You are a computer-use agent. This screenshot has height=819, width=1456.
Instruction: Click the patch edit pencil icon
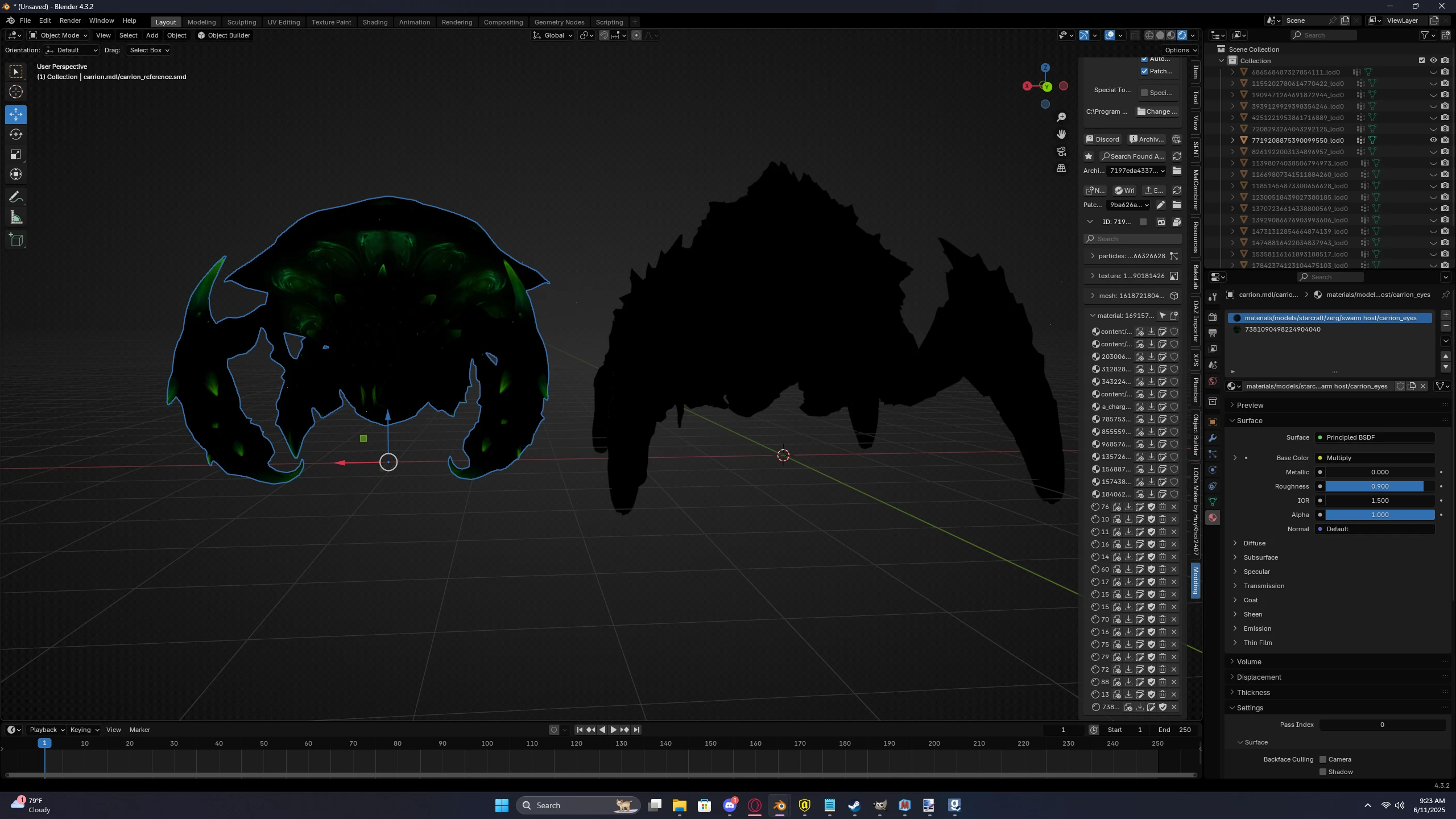[1161, 205]
